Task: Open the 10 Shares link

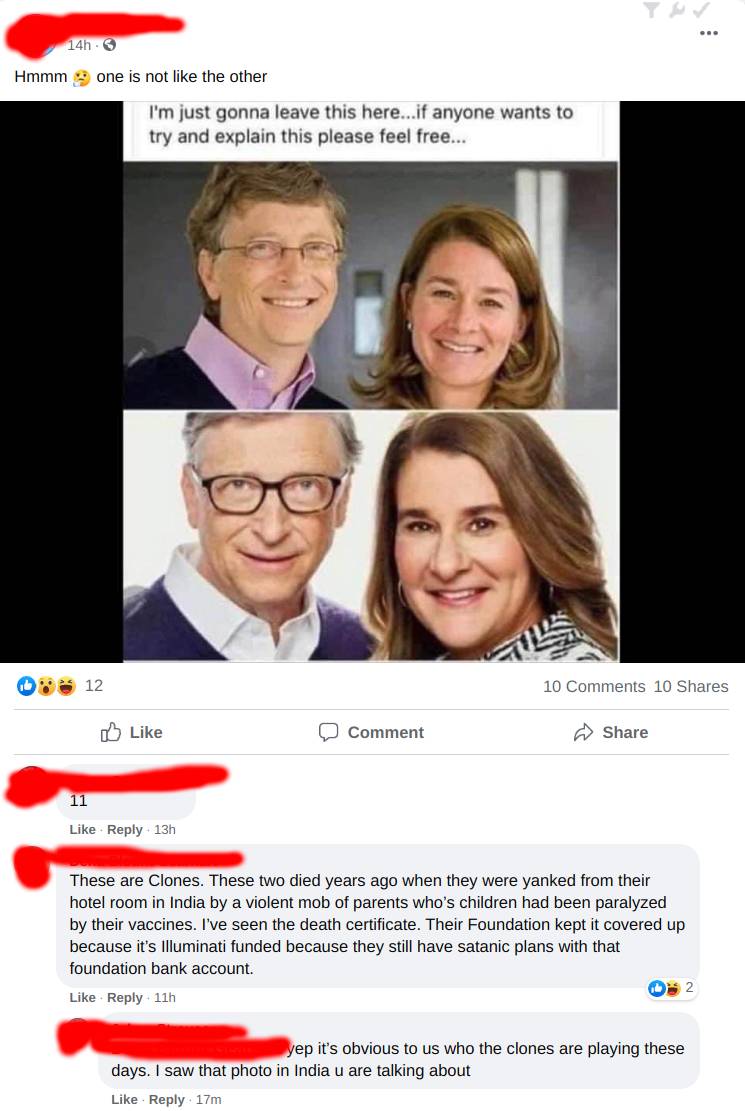Action: [x=691, y=686]
